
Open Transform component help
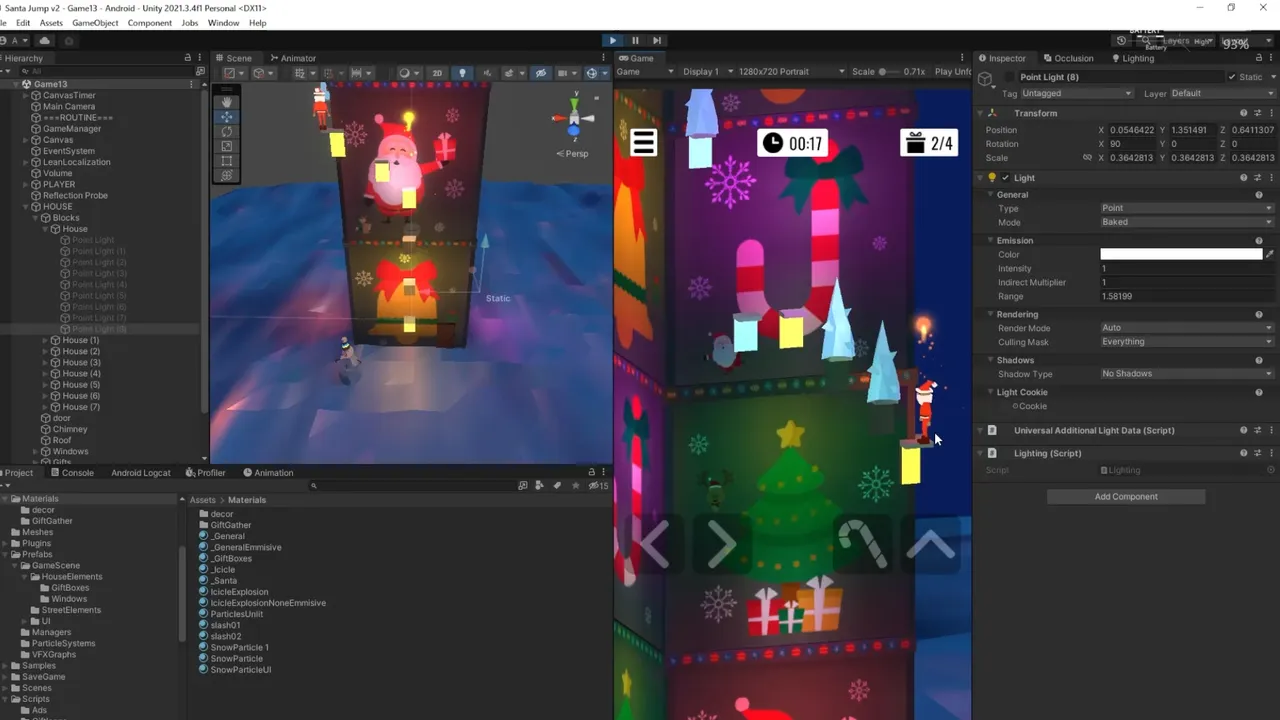point(1244,113)
